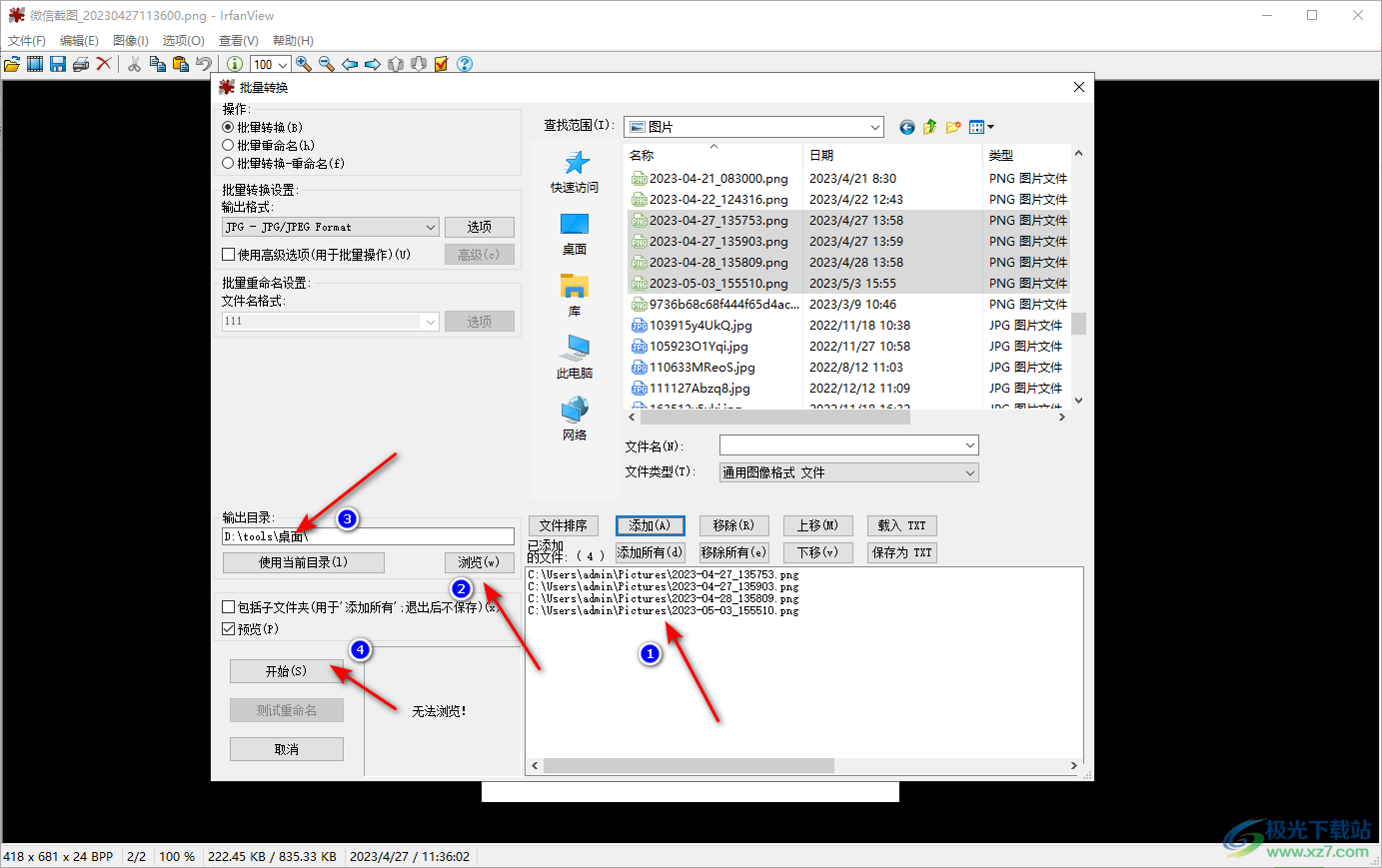Viewport: 1382px width, 868px height.
Task: Click the Cut scissors toolbar icon
Action: click(134, 64)
